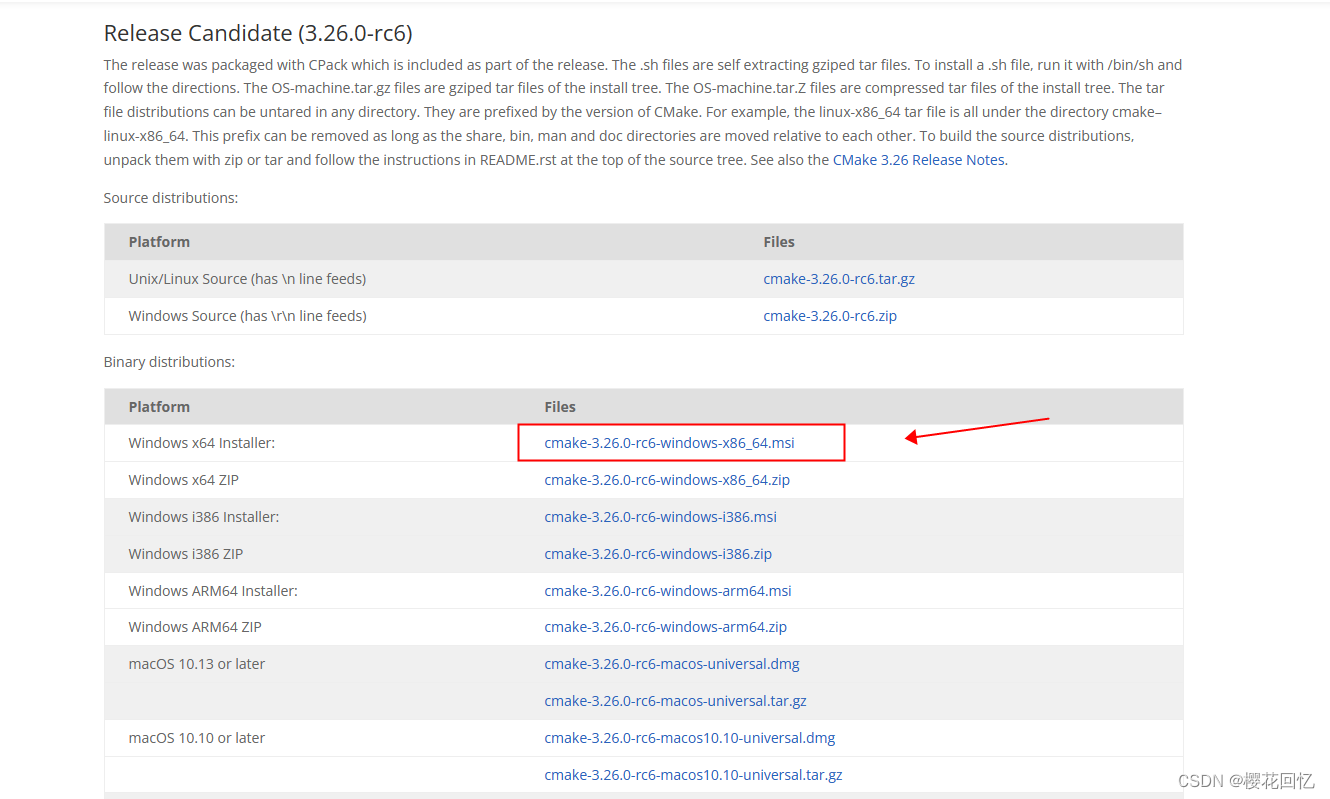Click the Files column header in binary table

[x=560, y=406]
